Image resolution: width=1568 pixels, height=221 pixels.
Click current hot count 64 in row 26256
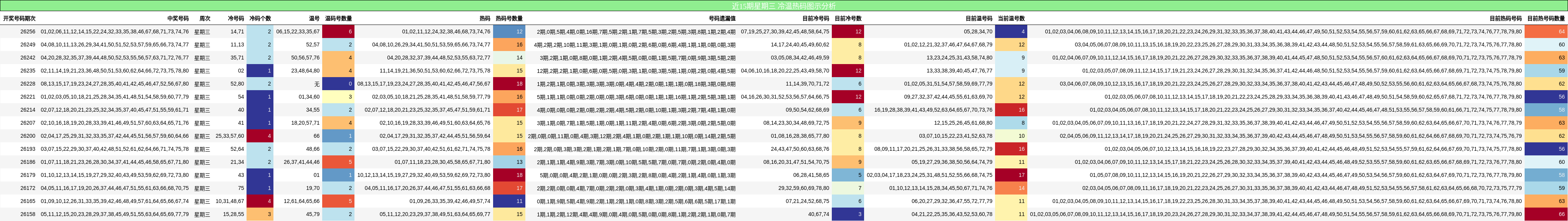pyautogui.click(x=1546, y=32)
